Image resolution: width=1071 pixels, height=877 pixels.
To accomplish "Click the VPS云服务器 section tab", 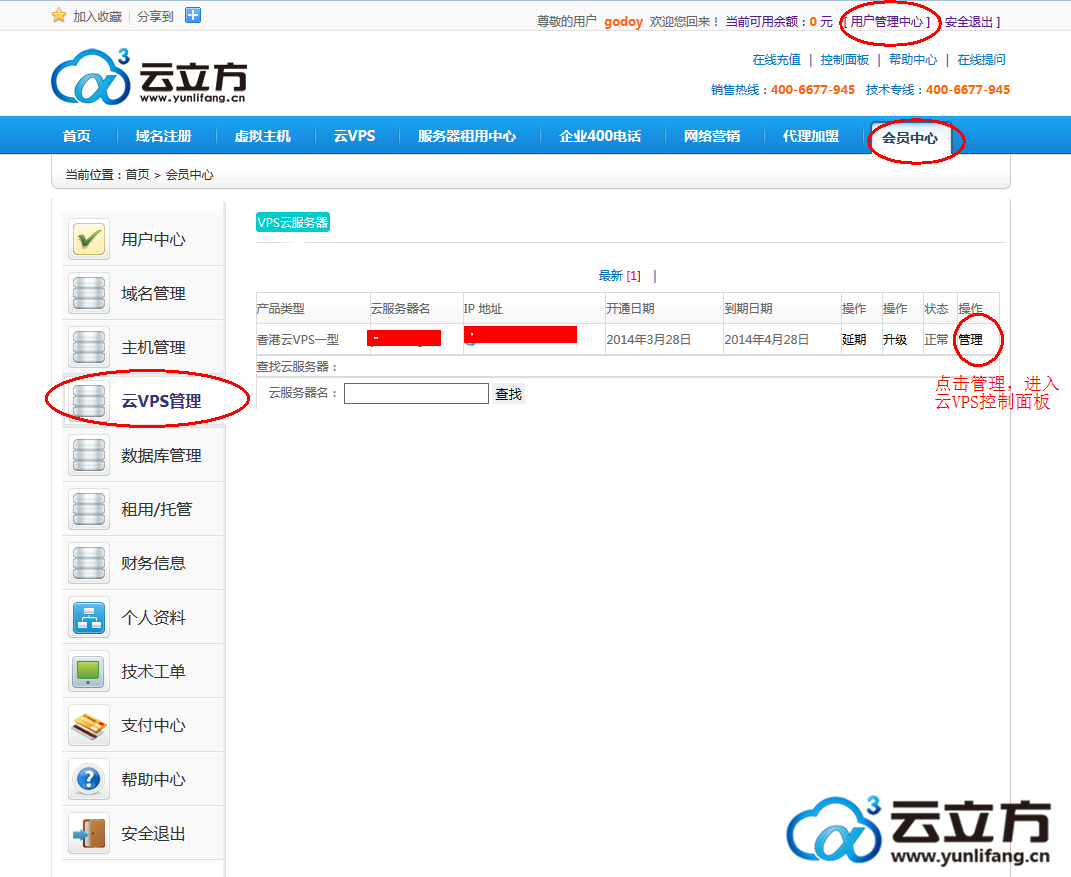I will 293,222.
